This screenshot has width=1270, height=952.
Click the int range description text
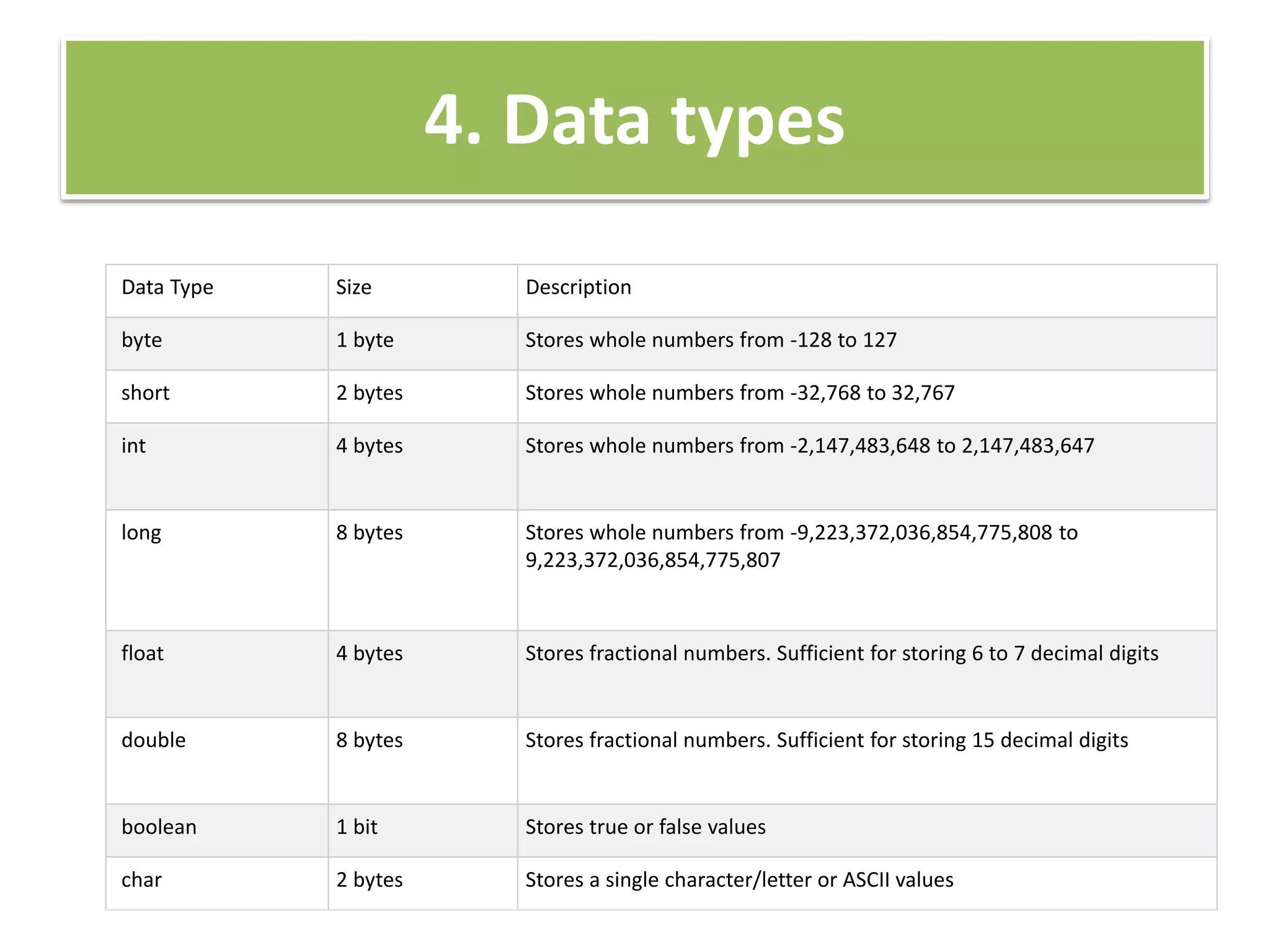tap(810, 446)
